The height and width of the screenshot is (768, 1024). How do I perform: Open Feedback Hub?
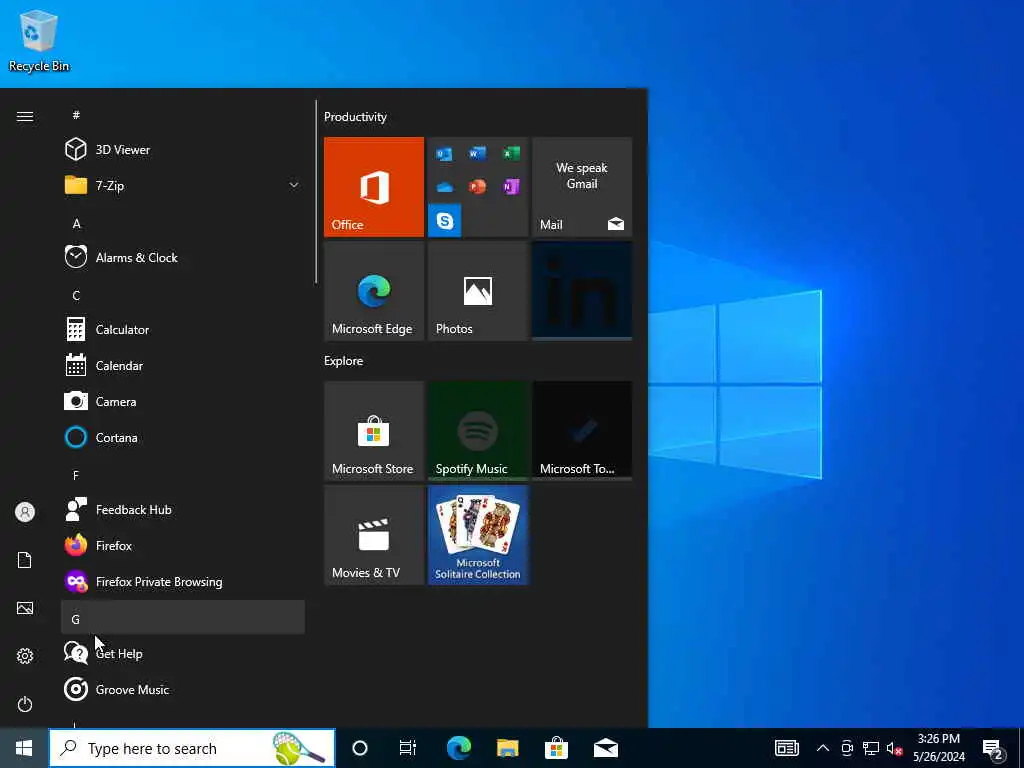click(x=183, y=509)
